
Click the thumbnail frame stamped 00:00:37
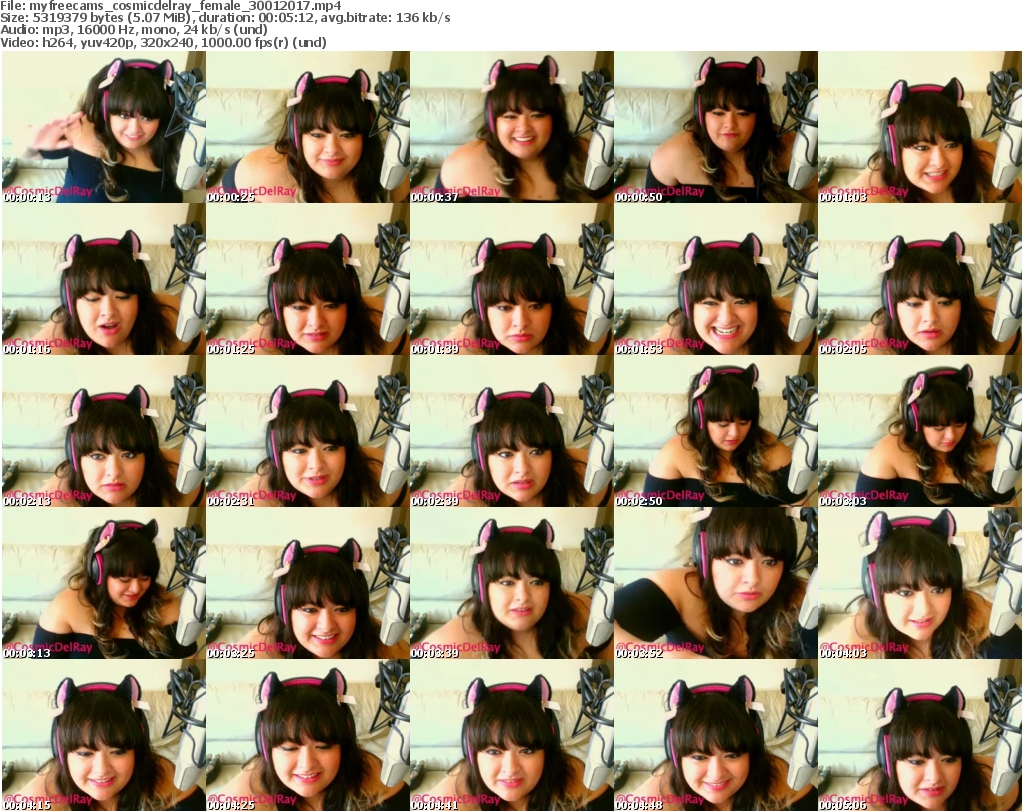point(512,127)
